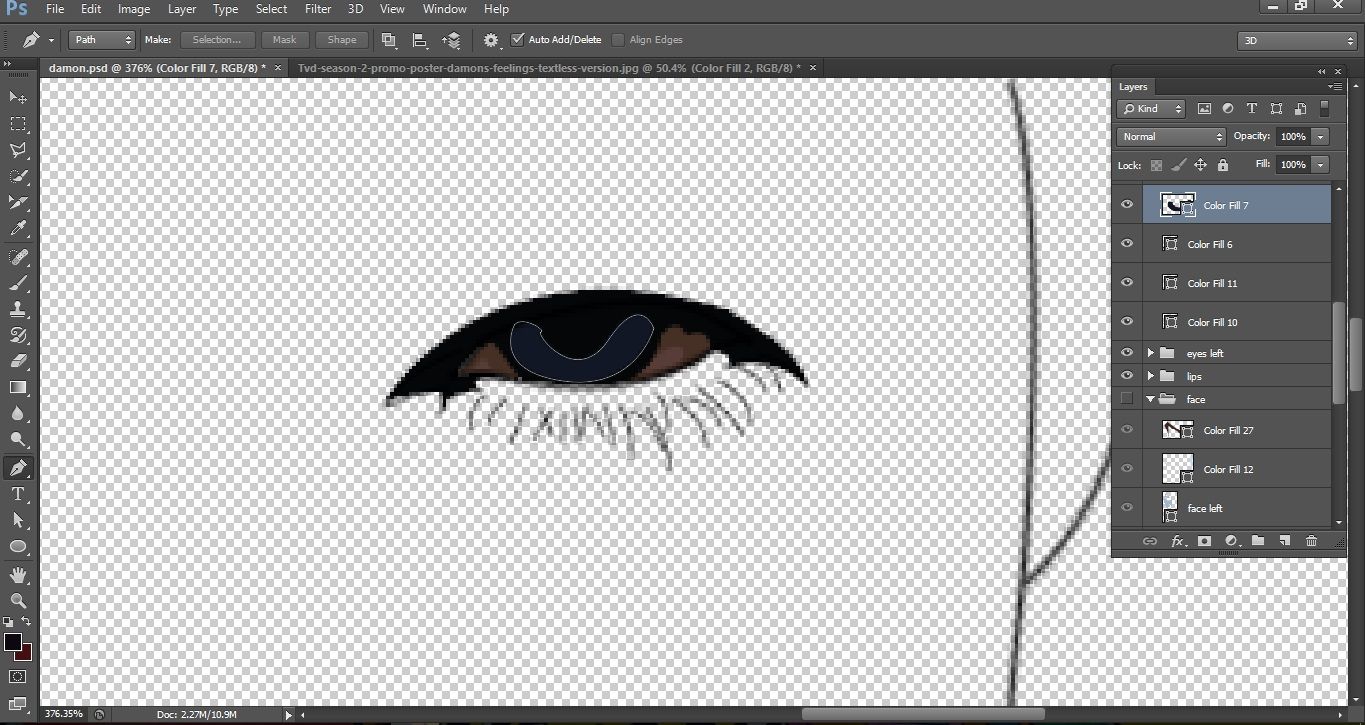The image size is (1365, 725).
Task: Create new fill or adjustment layer
Action: [x=1231, y=541]
